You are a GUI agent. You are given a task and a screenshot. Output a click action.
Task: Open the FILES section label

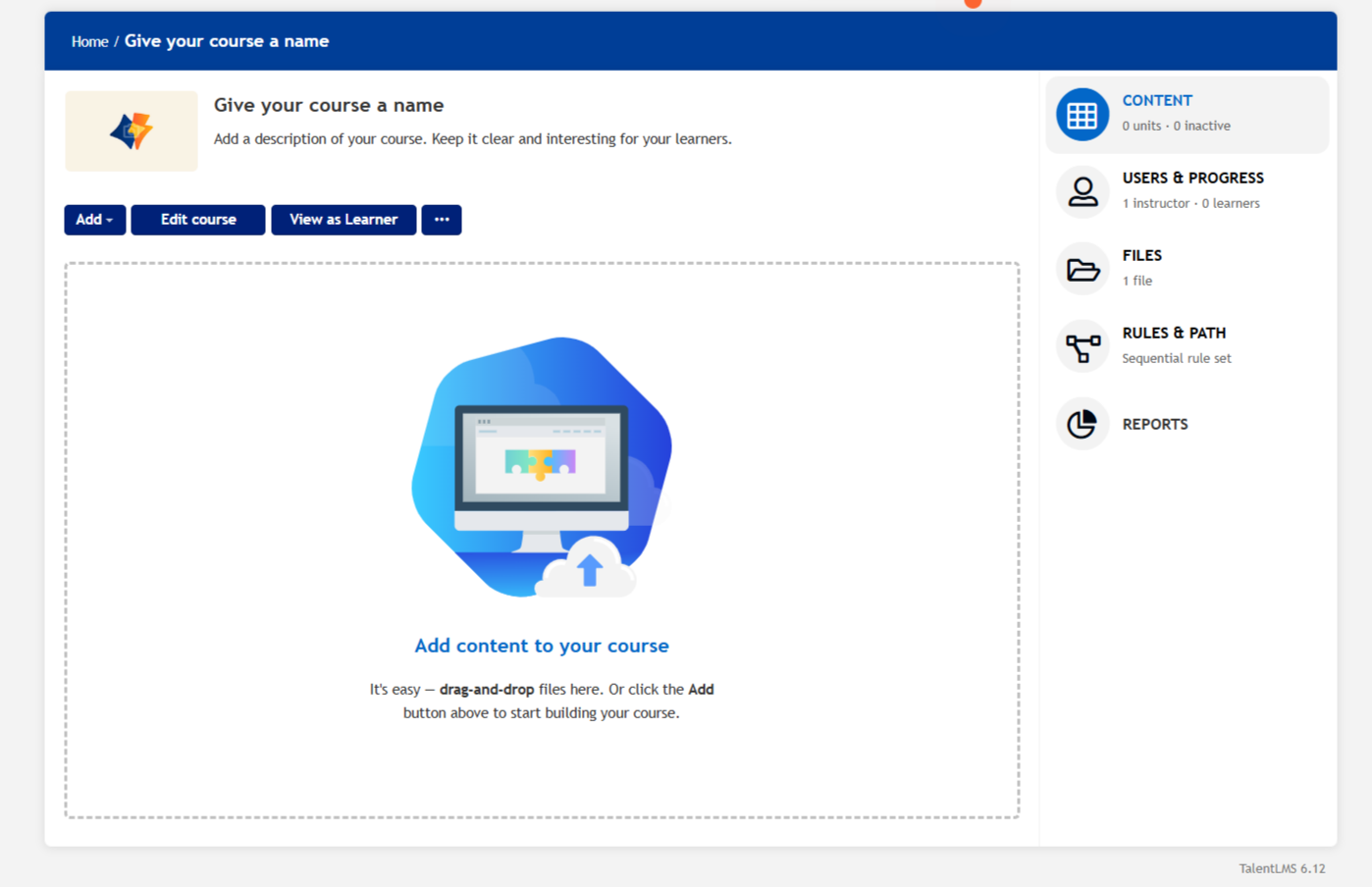coord(1141,255)
